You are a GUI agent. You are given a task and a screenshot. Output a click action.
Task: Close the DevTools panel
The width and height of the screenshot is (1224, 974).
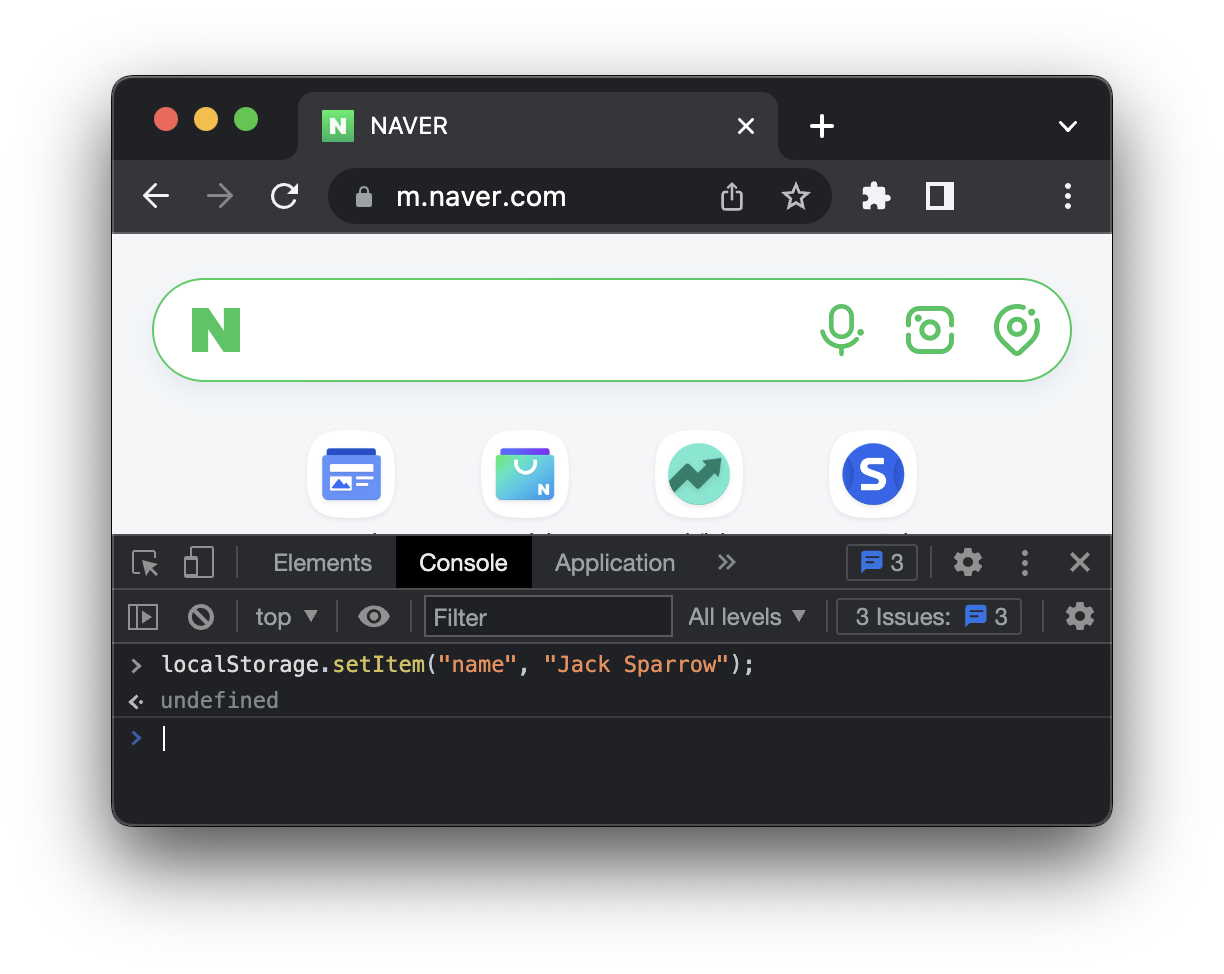pyautogui.click(x=1080, y=563)
